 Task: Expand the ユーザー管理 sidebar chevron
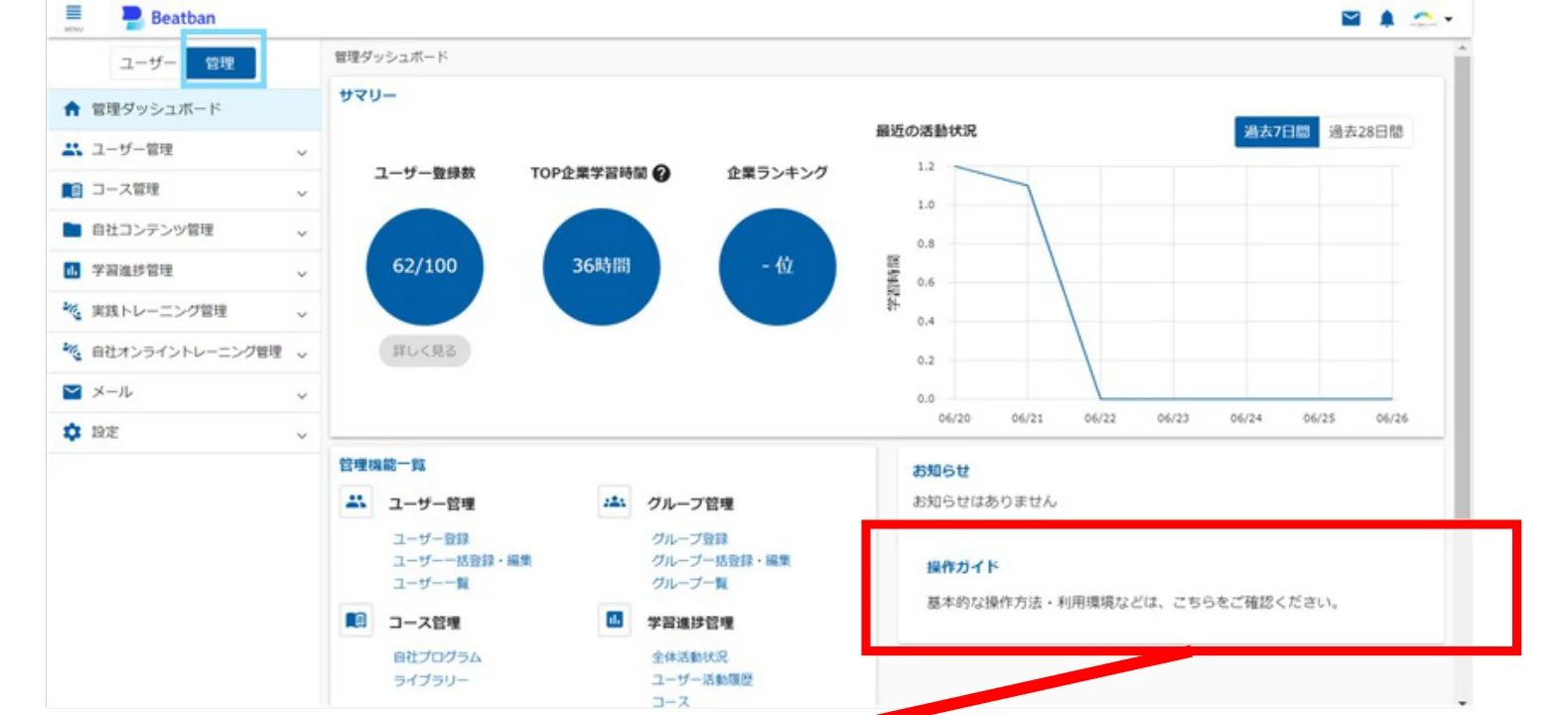pos(302,153)
